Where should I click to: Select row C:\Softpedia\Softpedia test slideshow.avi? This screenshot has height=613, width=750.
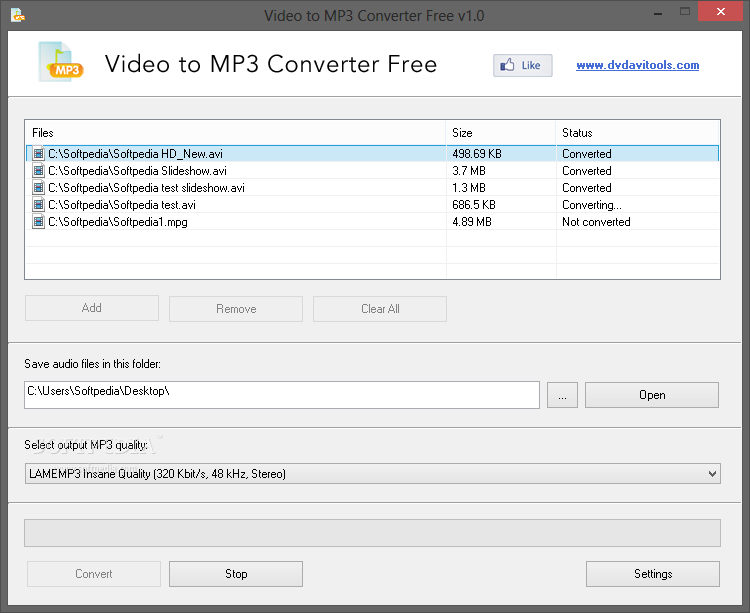click(x=372, y=187)
